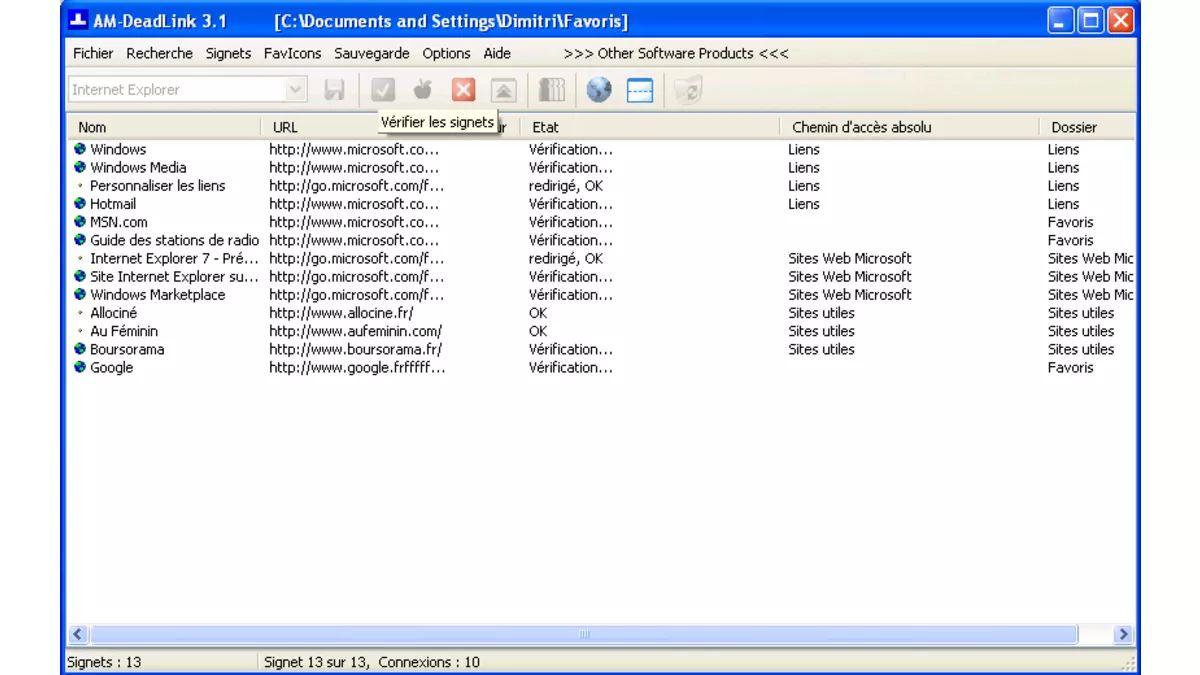The image size is (1200, 675).
Task: Click the dashed rectangle toolbar icon
Action: pyautogui.click(x=640, y=90)
